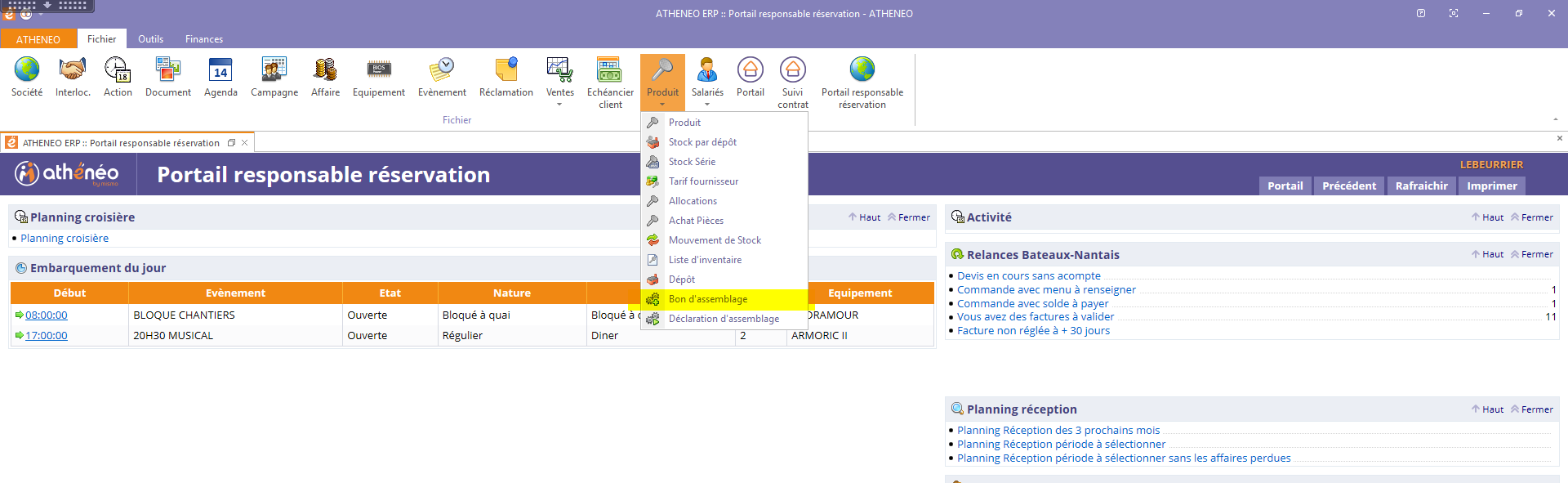Open Vous avez des factures à valider
Image resolution: width=1568 pixels, height=483 pixels.
click(x=1036, y=317)
